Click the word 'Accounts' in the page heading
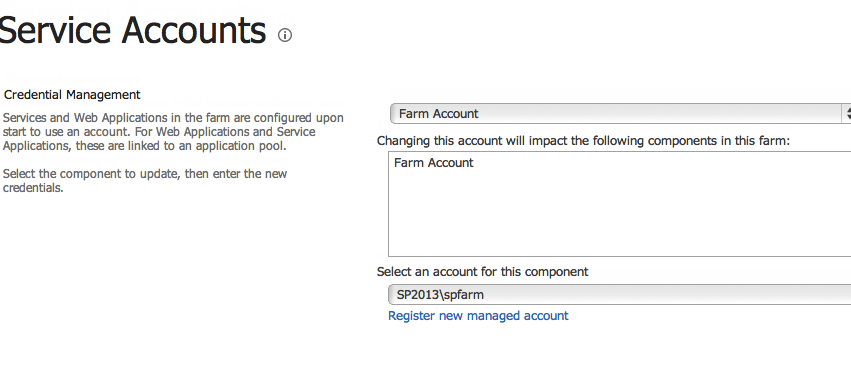The height and width of the screenshot is (372, 851). [194, 30]
